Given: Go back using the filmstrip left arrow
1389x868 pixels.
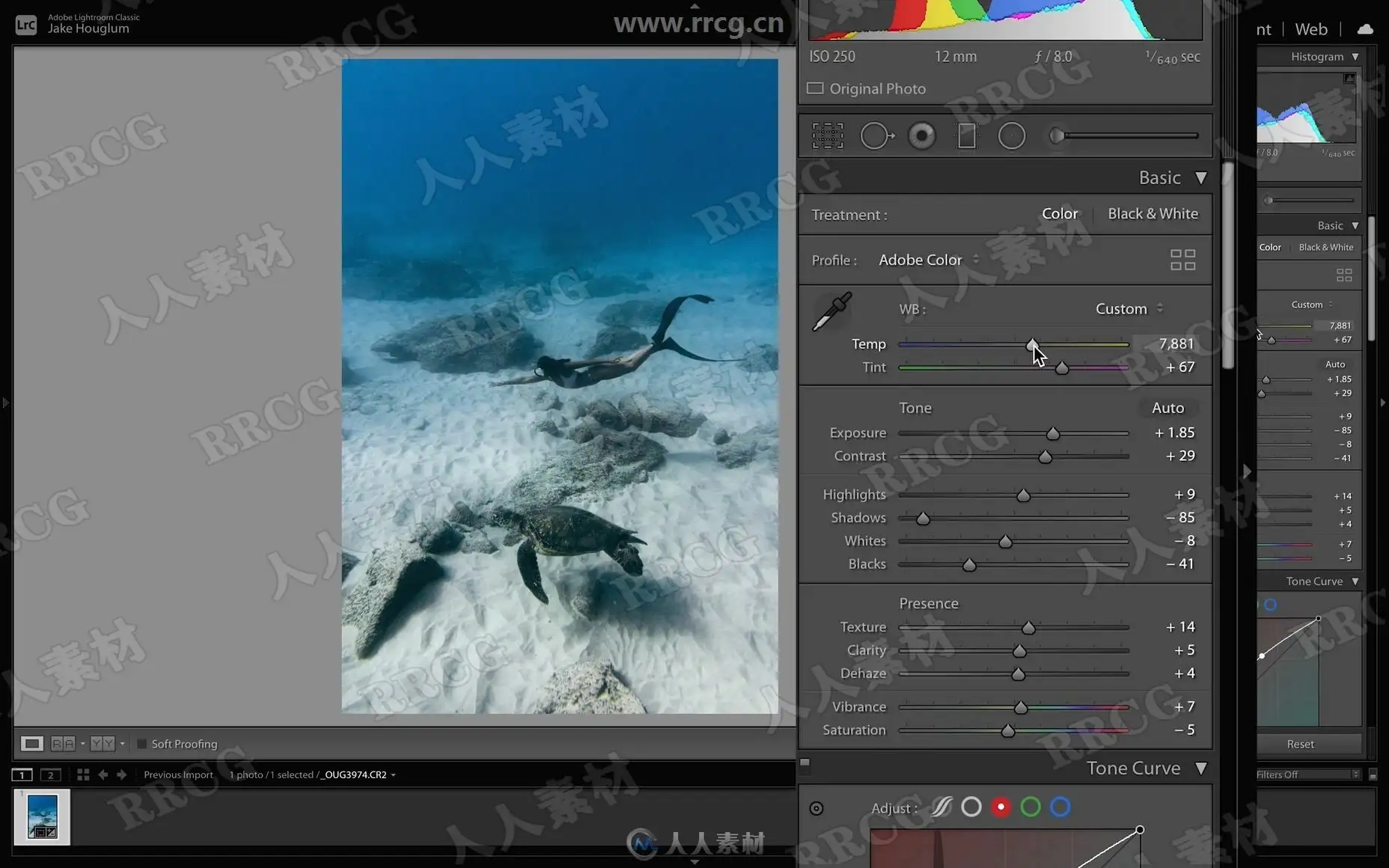Looking at the screenshot, I should (x=103, y=774).
